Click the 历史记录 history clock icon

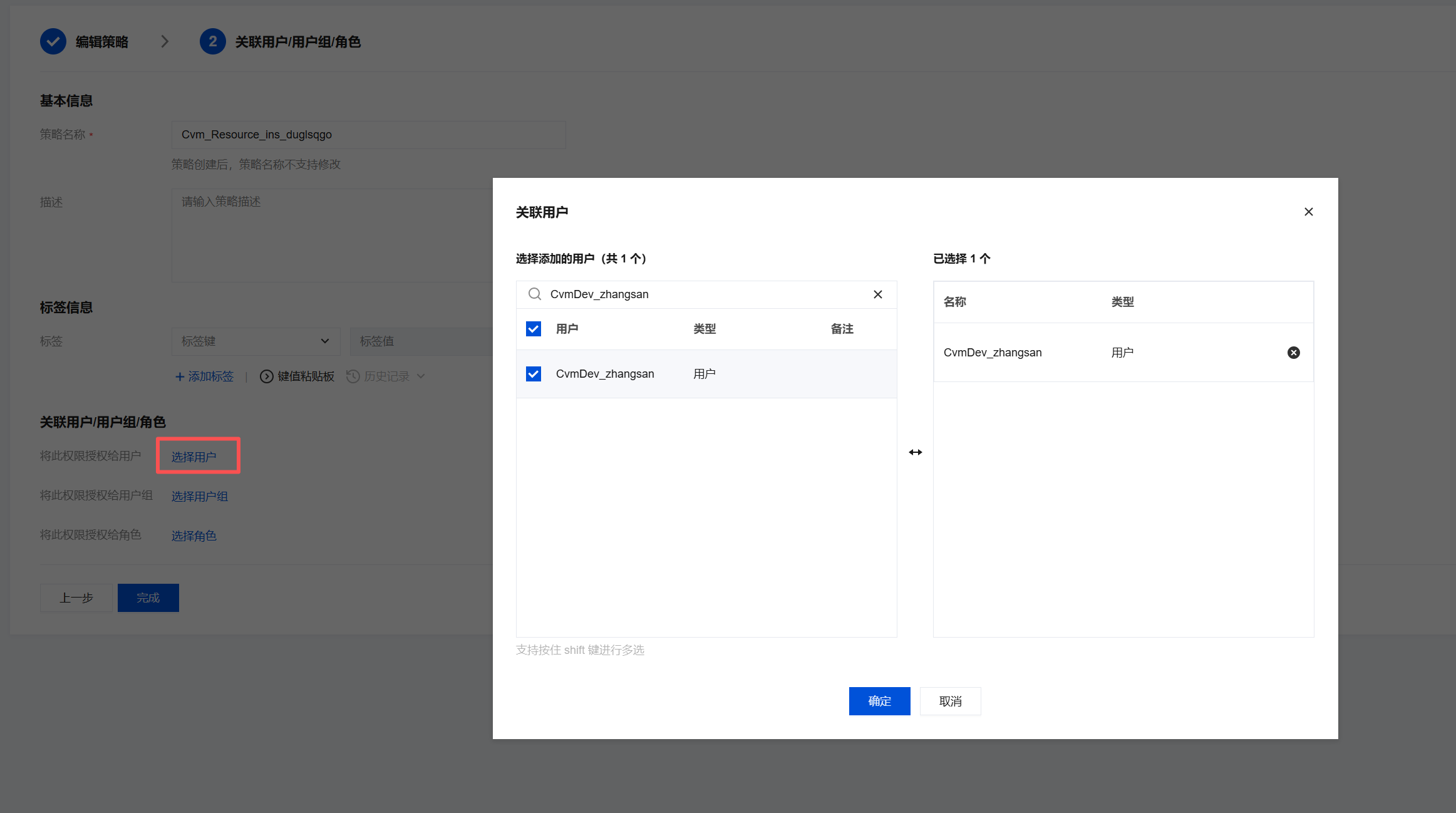[x=353, y=376]
